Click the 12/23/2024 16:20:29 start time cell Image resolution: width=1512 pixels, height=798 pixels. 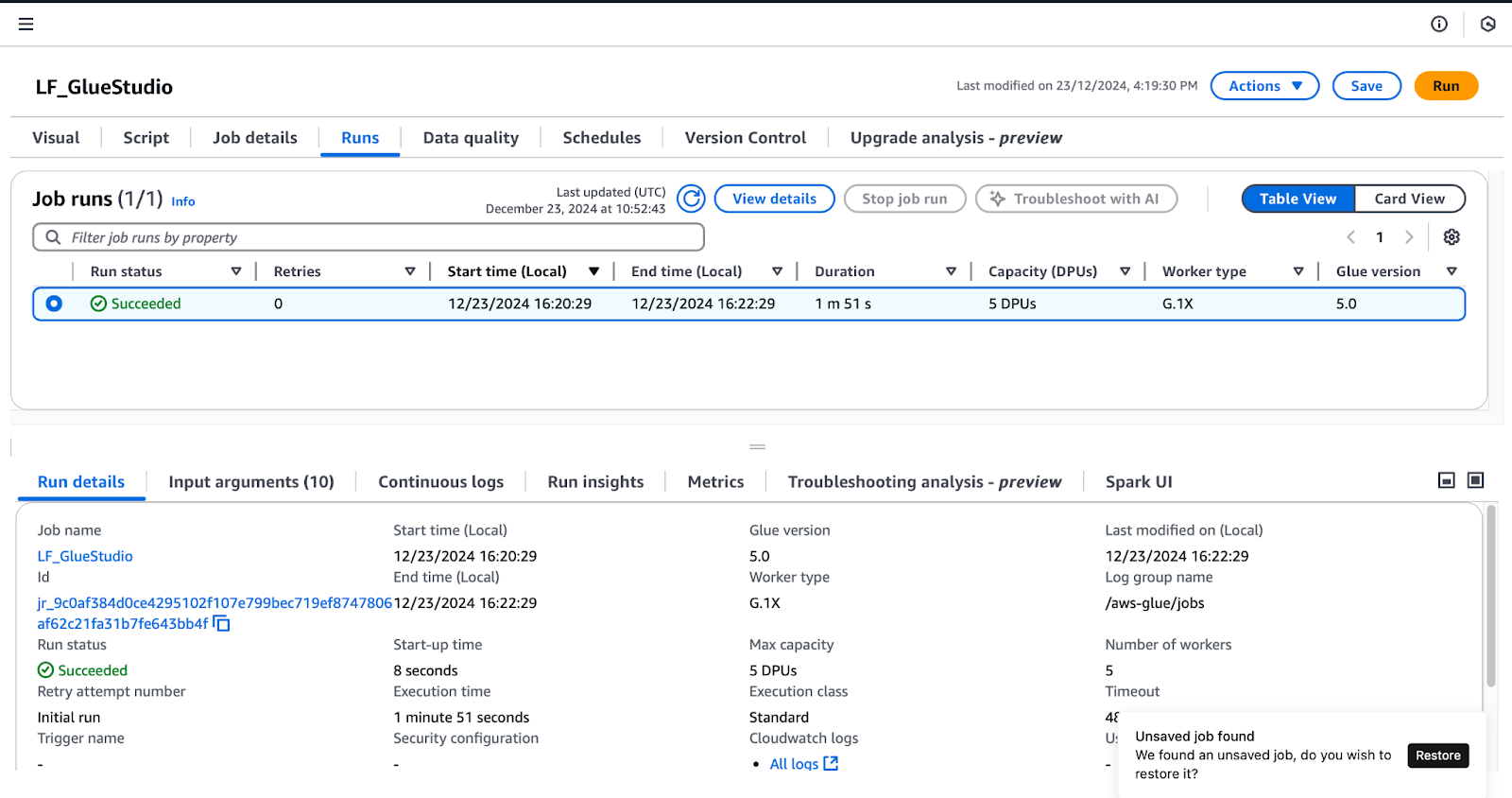click(520, 304)
